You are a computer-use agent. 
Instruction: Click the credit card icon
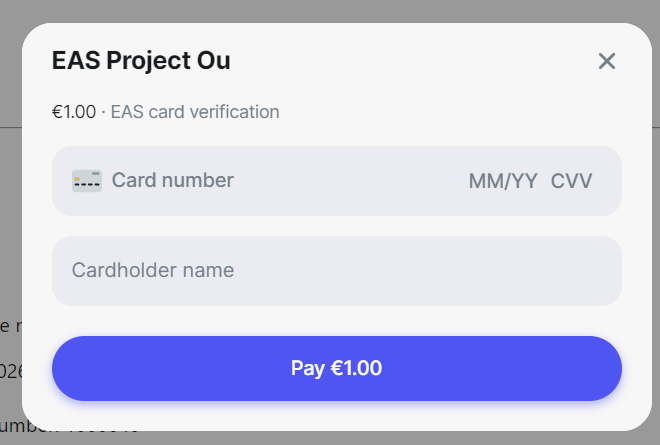(87, 181)
